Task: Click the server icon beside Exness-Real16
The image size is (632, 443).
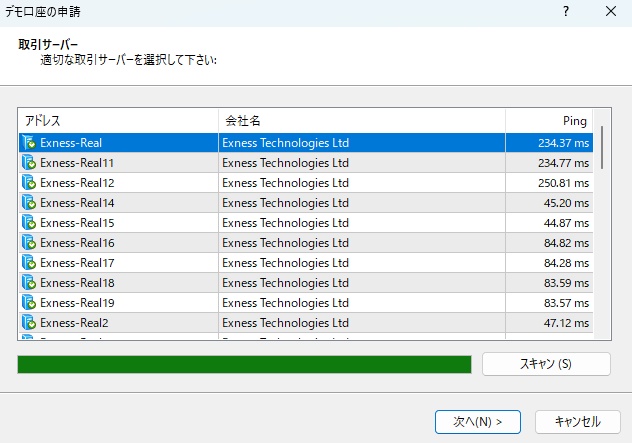Action: pyautogui.click(x=29, y=243)
